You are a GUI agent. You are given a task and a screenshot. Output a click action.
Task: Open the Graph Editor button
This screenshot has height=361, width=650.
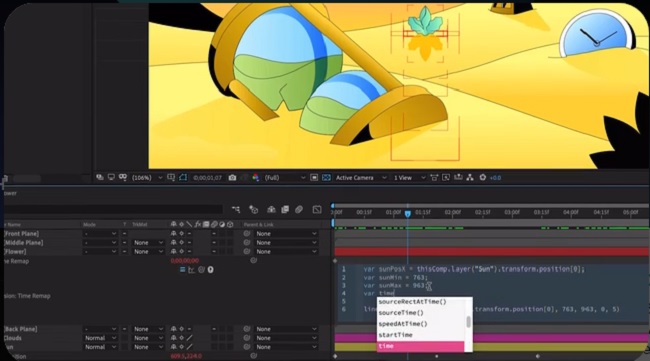[317, 210]
